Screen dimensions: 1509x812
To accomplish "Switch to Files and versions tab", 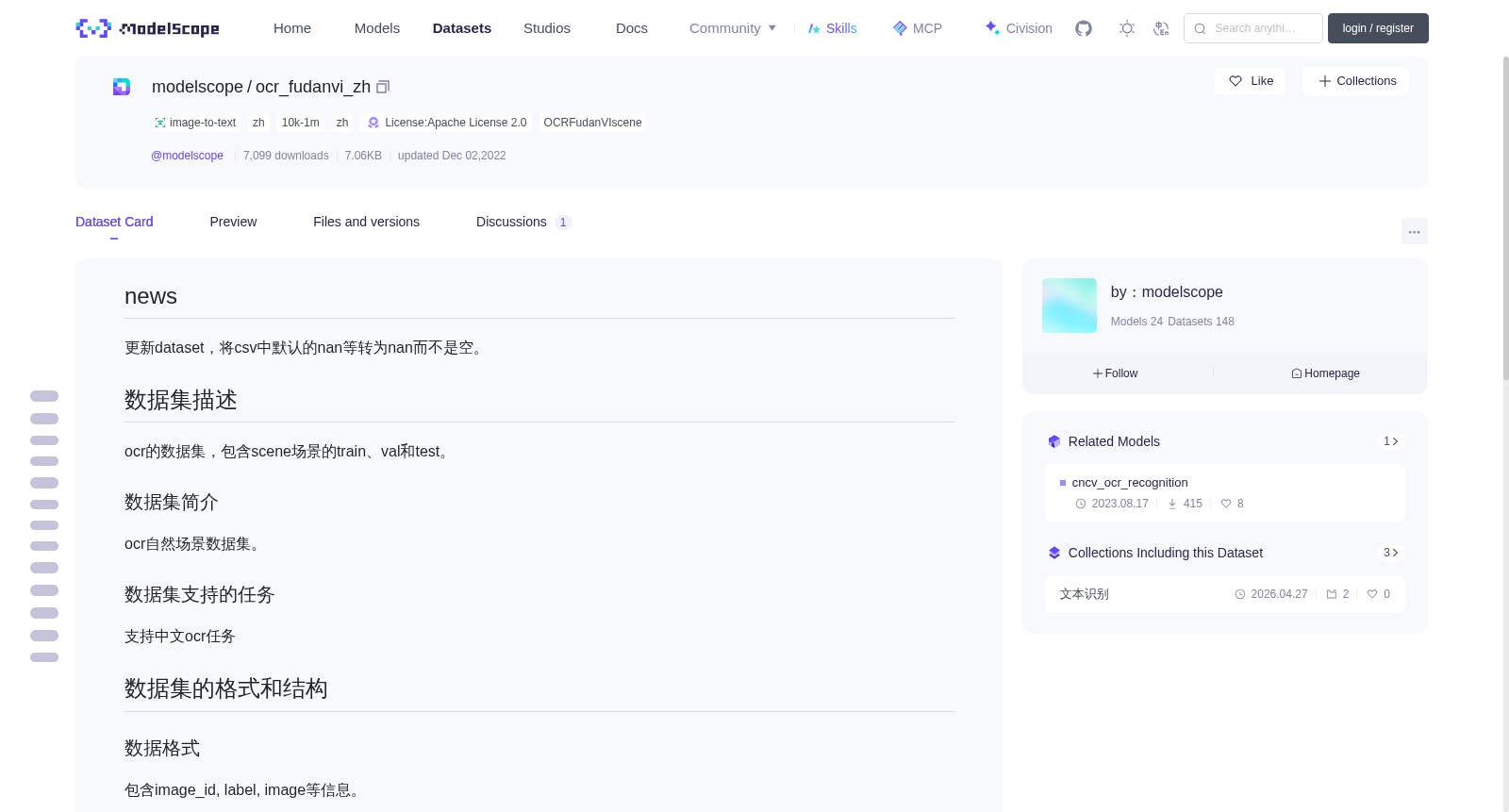I will click(x=366, y=222).
